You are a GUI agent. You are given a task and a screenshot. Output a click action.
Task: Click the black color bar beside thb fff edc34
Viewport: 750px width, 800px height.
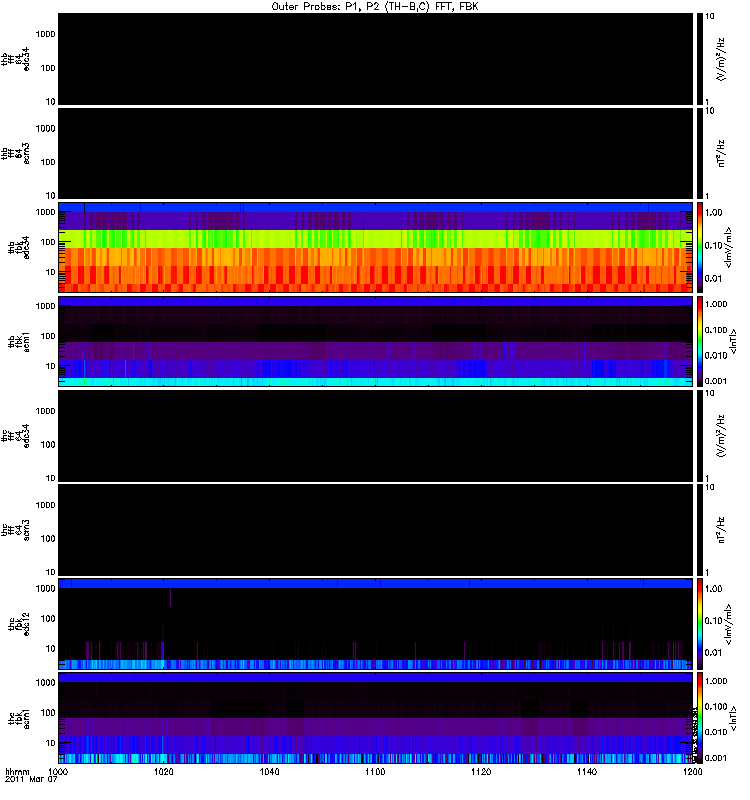click(700, 59)
